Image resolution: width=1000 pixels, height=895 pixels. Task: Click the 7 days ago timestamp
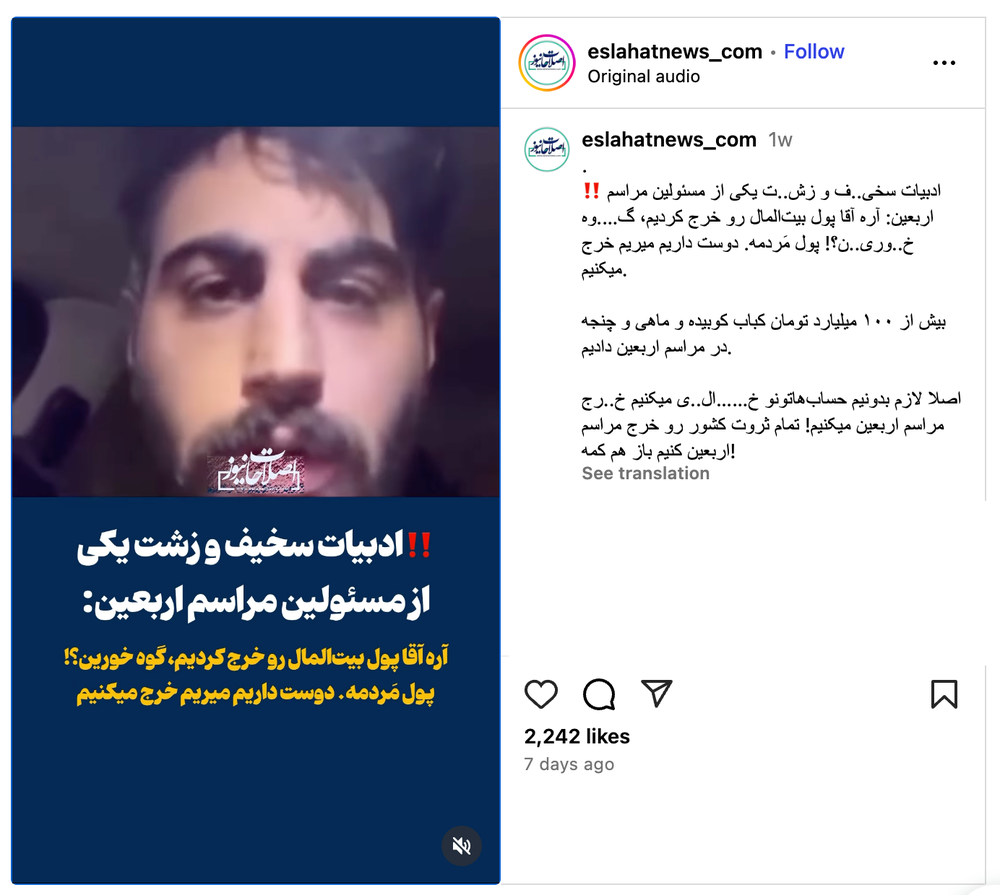(569, 764)
